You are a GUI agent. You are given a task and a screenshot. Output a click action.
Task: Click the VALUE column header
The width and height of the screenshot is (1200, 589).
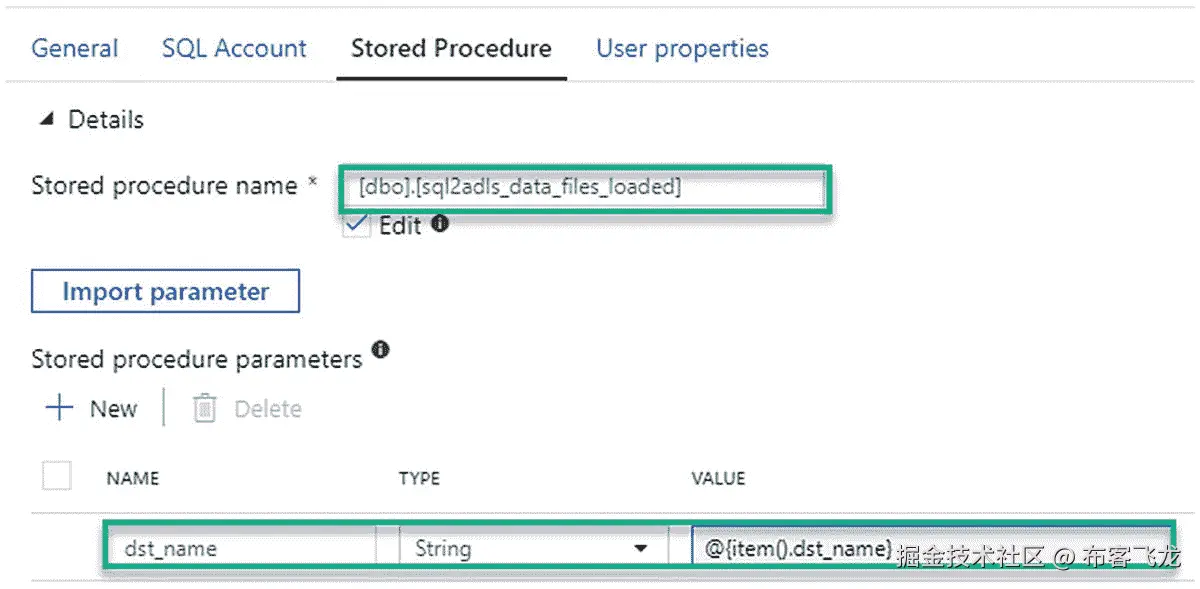click(718, 478)
